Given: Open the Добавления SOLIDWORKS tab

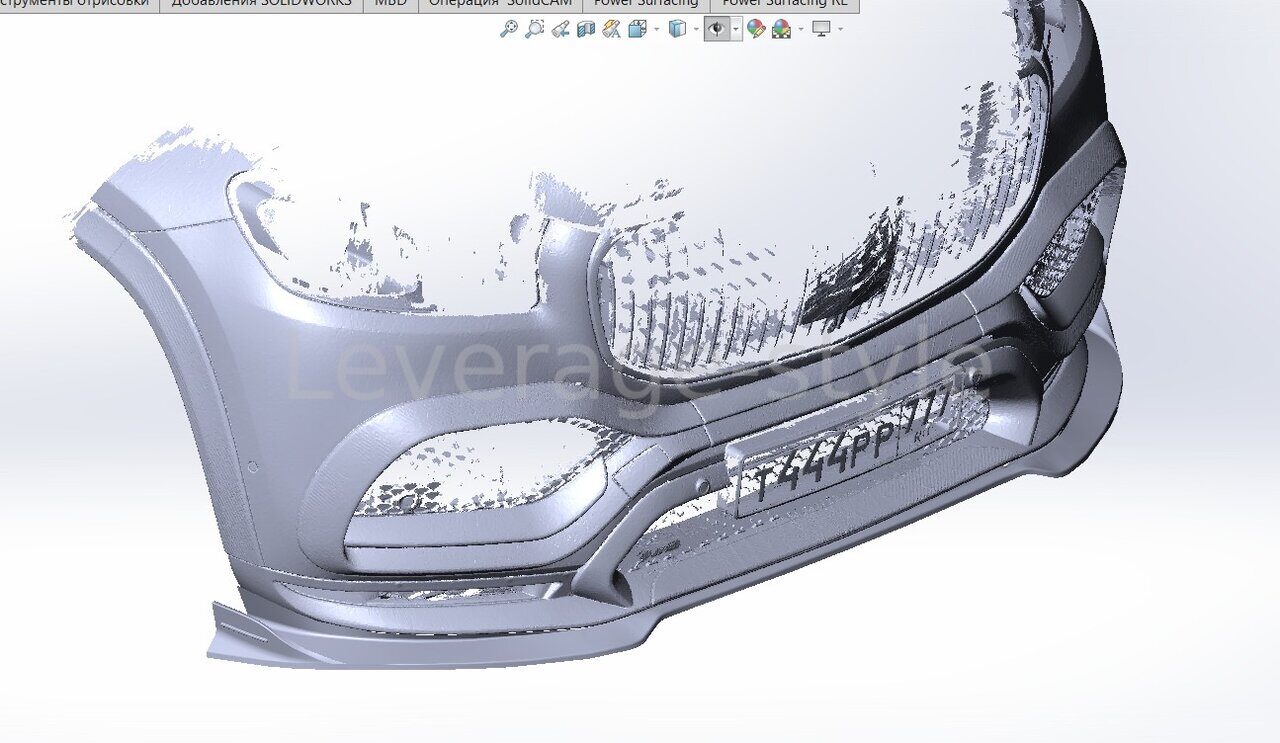Looking at the screenshot, I should coord(261,4).
